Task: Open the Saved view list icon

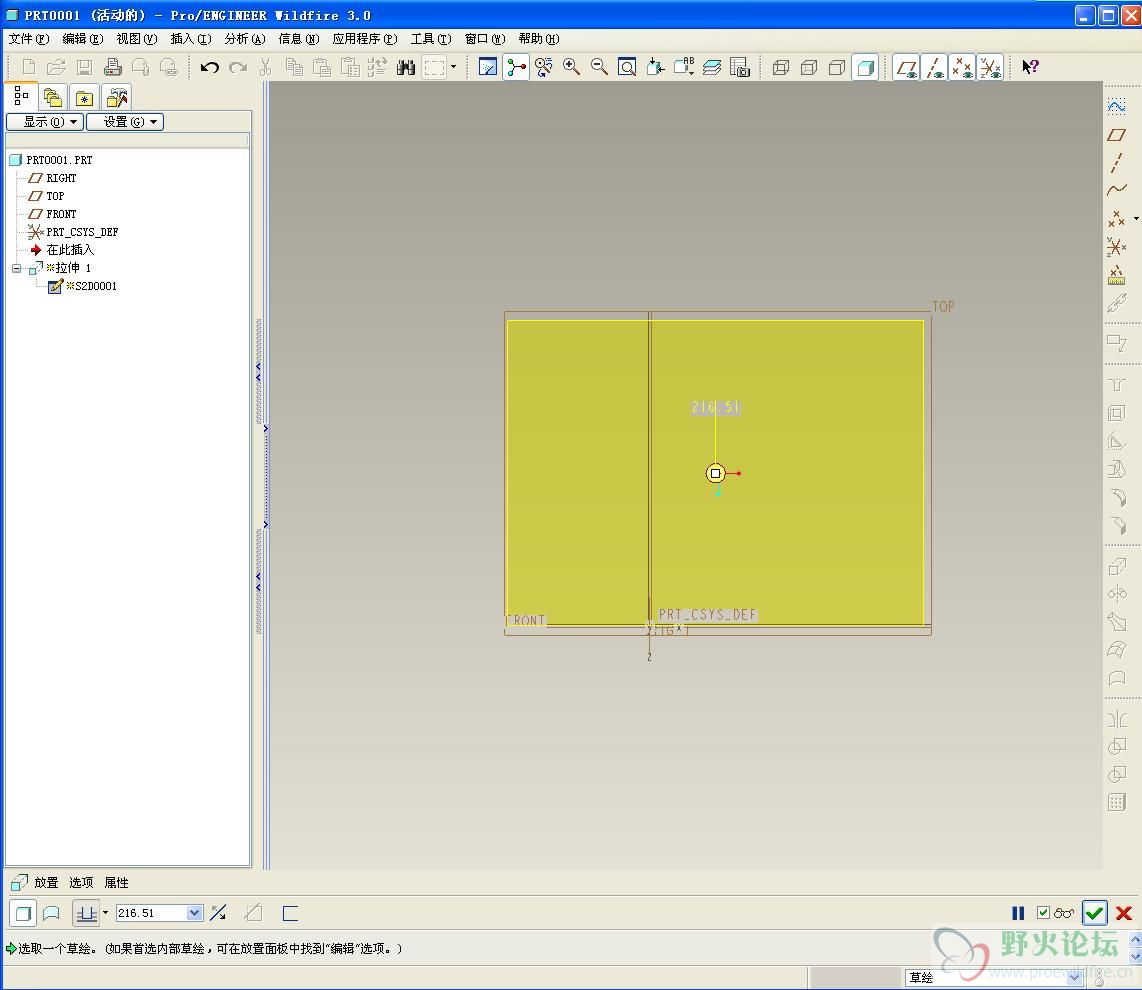Action: click(x=684, y=68)
